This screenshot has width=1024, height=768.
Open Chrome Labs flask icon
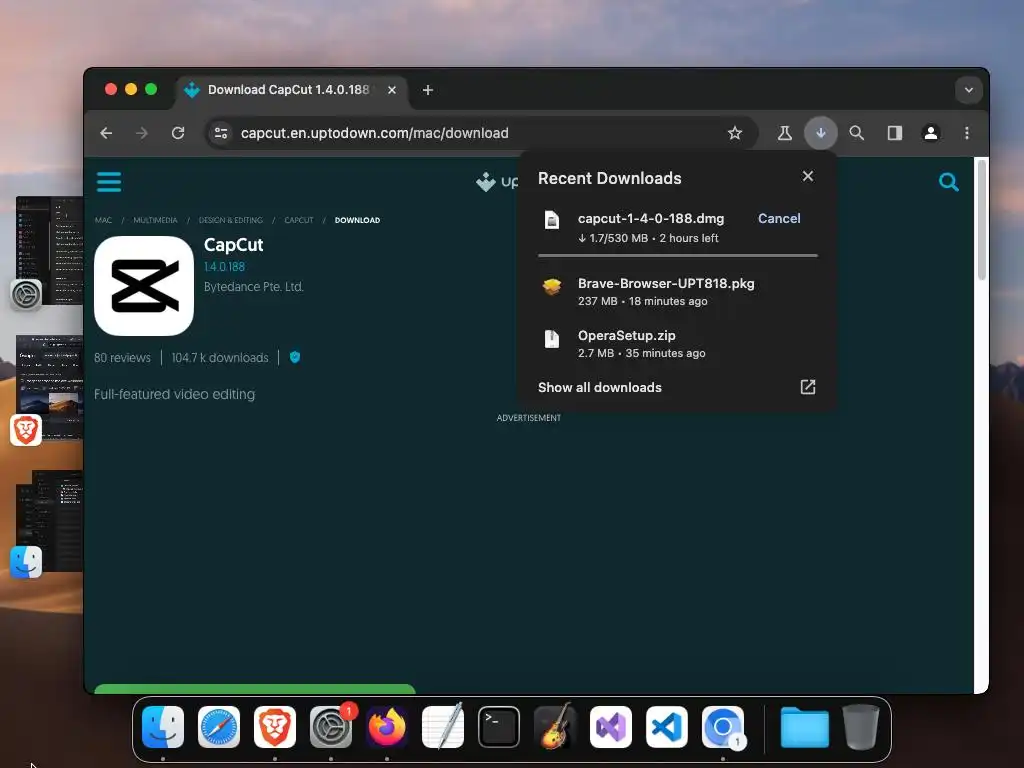(x=784, y=133)
